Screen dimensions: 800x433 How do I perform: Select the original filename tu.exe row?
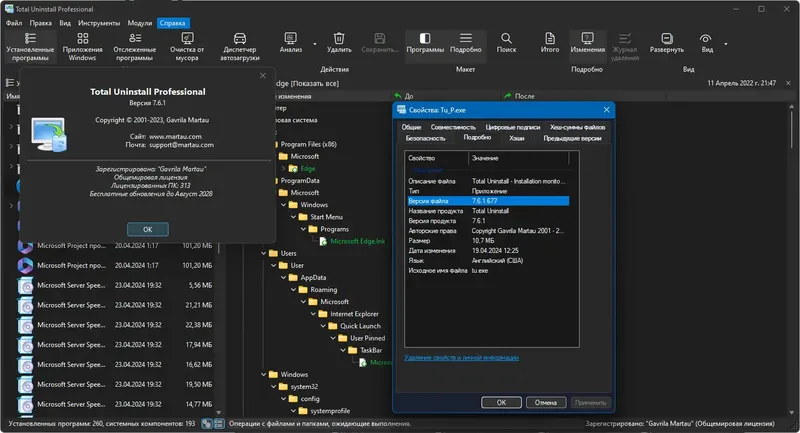(488, 270)
